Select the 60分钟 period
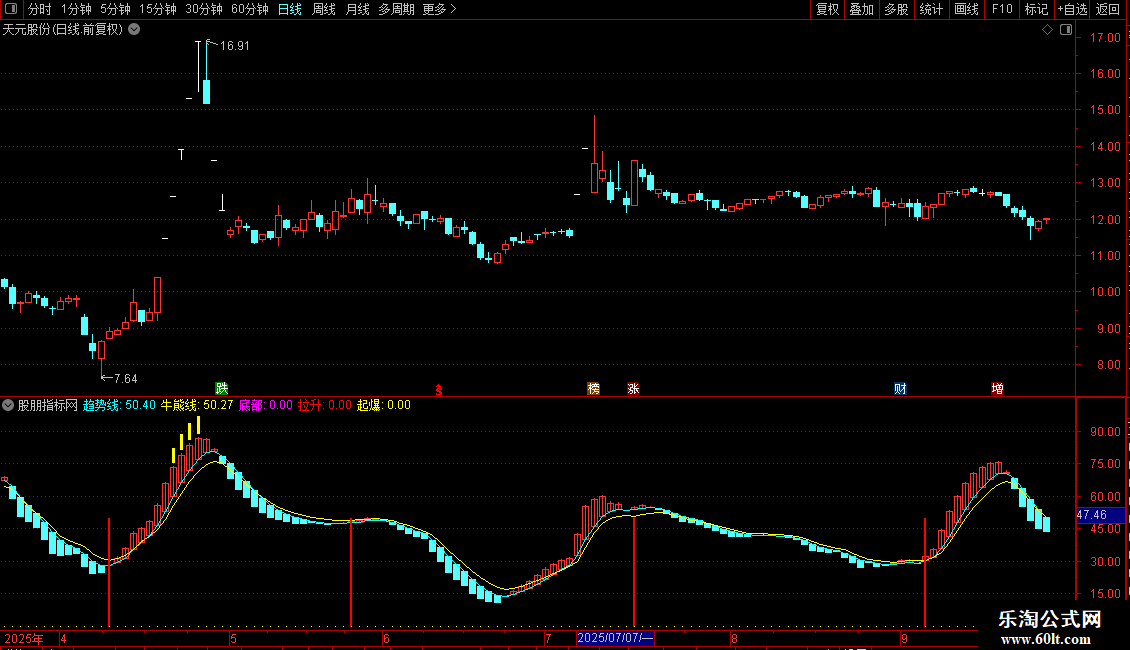1130x650 pixels. (x=250, y=9)
